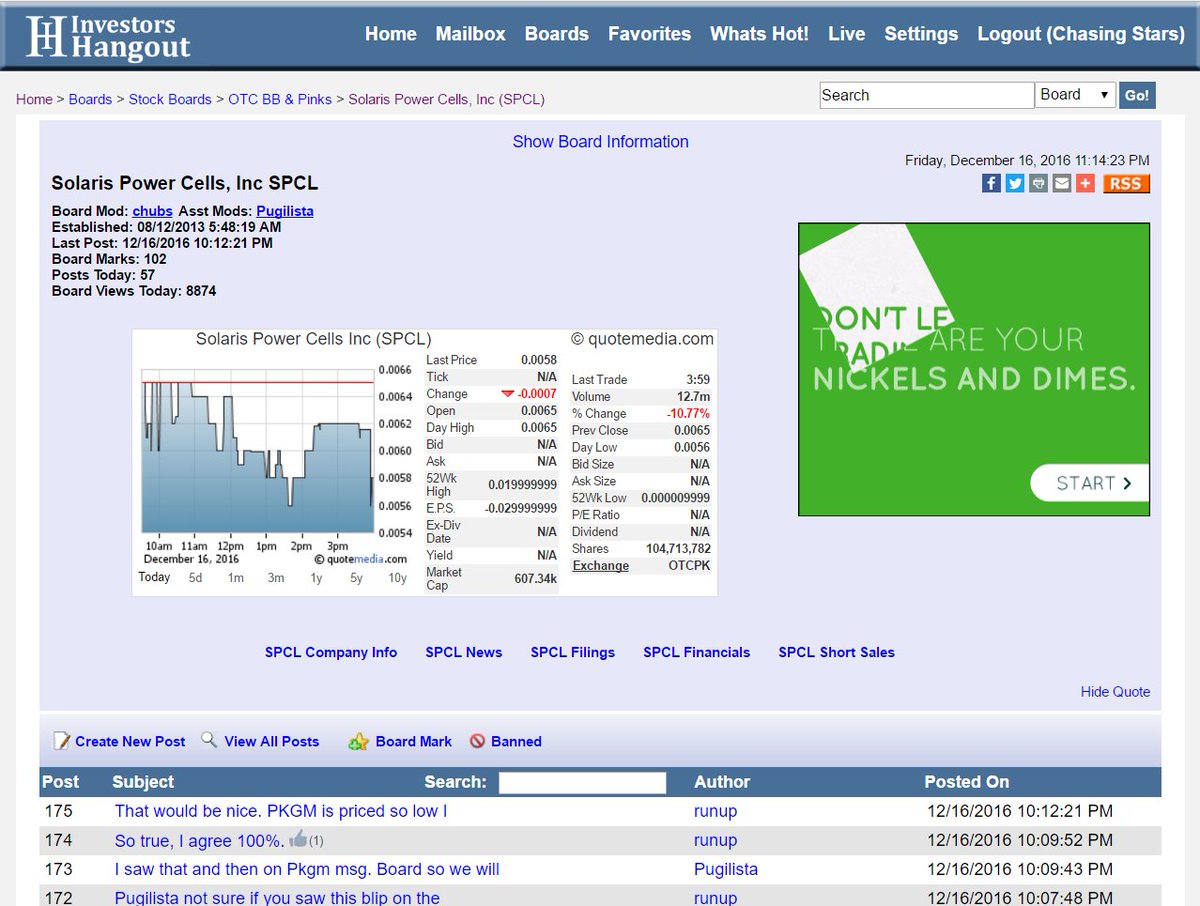This screenshot has height=906, width=1200.
Task: Open runup author link on post 175
Action: 715,811
